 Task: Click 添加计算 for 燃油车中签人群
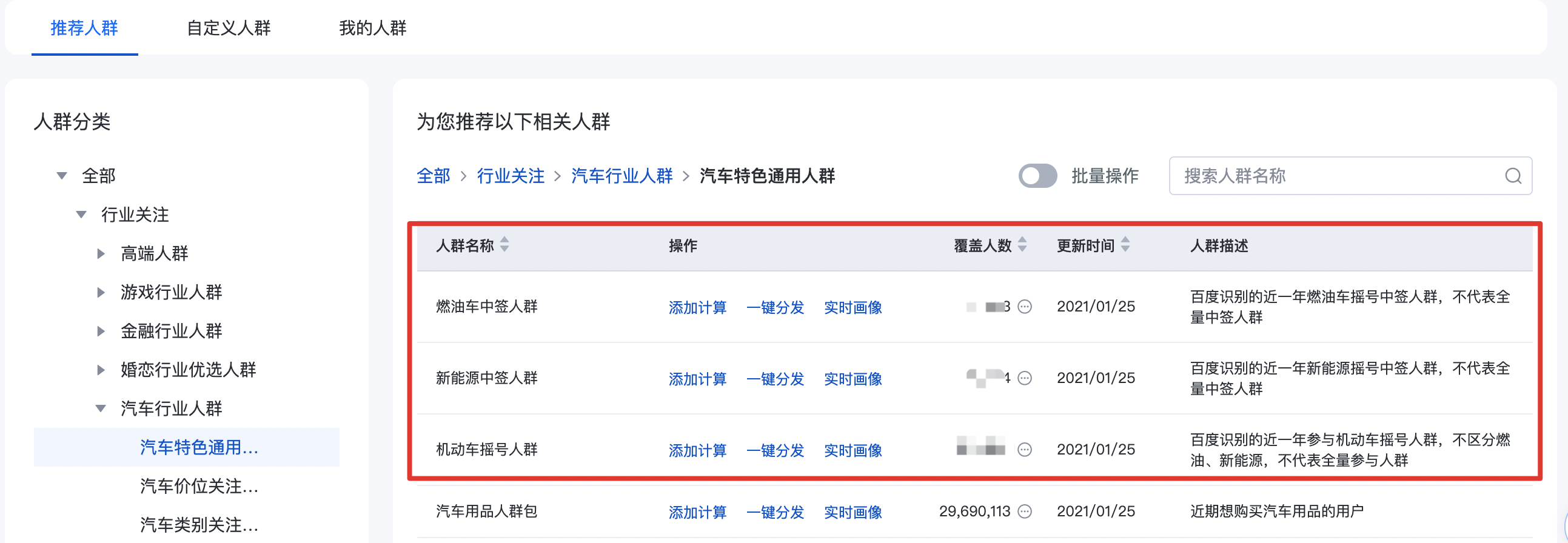pos(697,308)
